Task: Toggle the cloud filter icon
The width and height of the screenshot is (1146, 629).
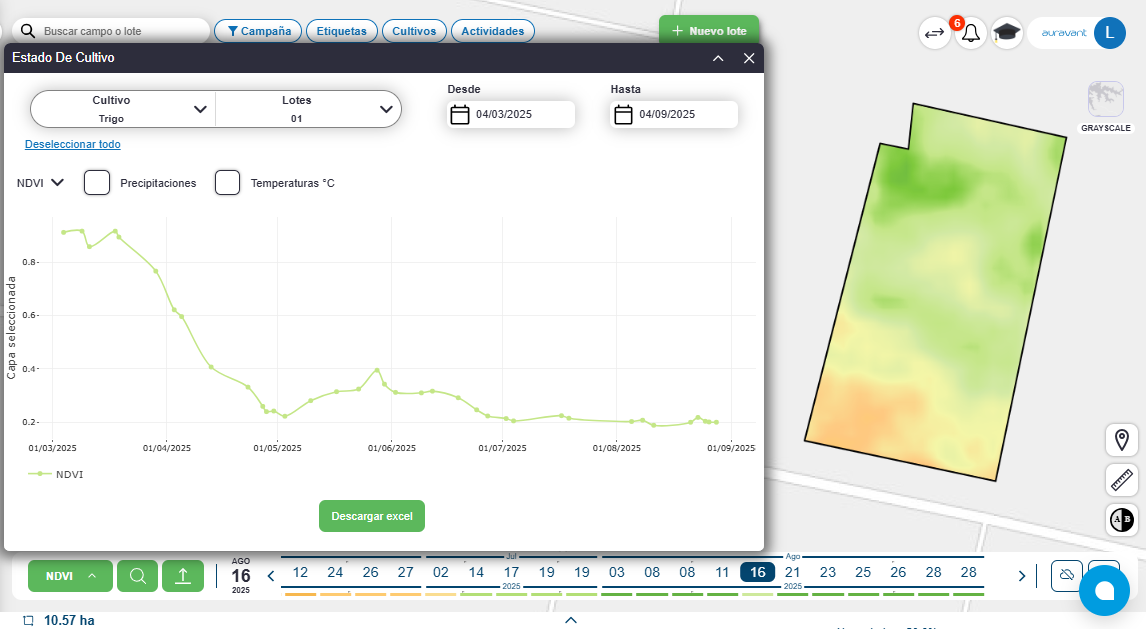Action: click(1067, 576)
